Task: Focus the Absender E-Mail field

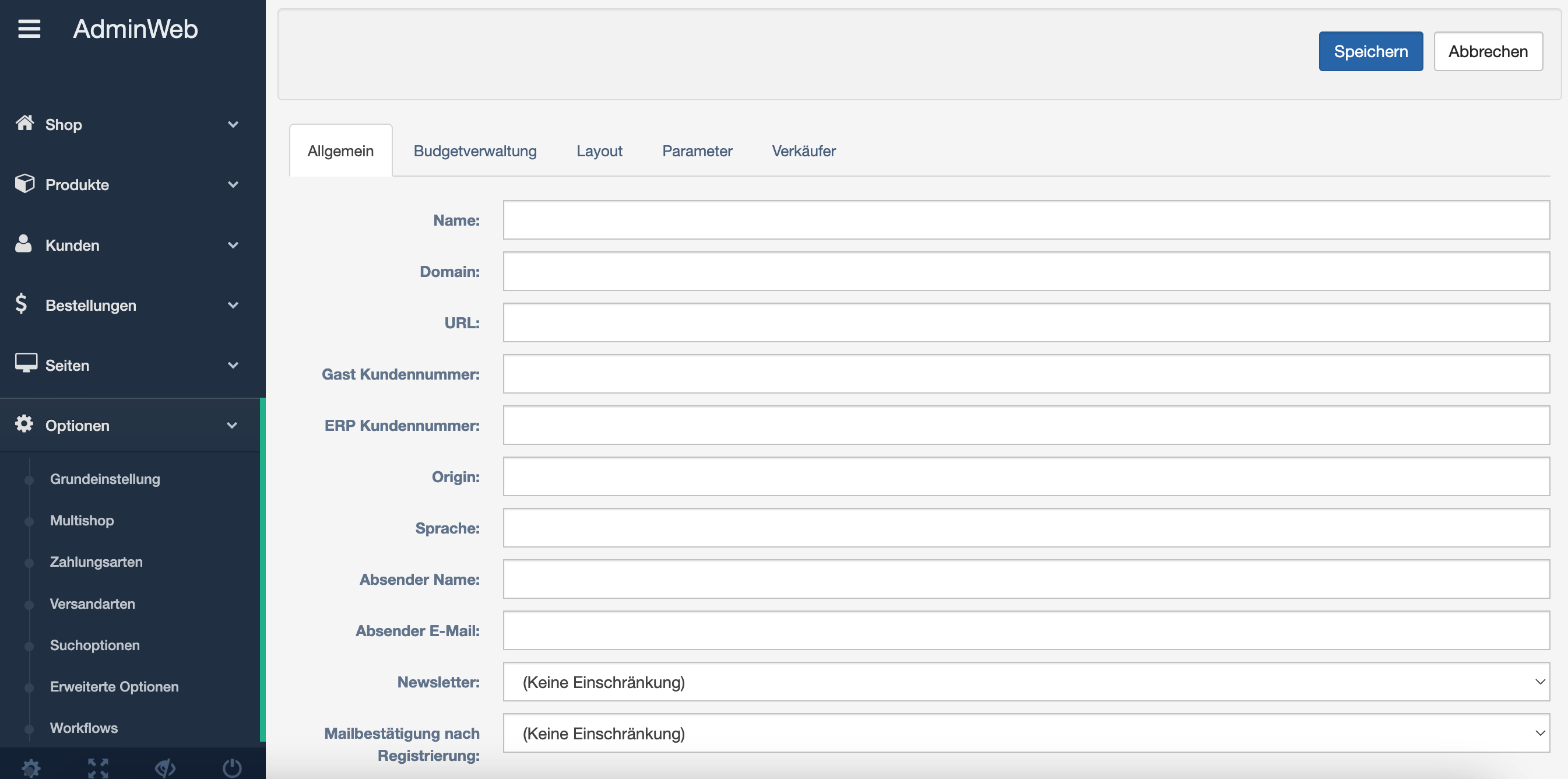Action: coord(1026,630)
